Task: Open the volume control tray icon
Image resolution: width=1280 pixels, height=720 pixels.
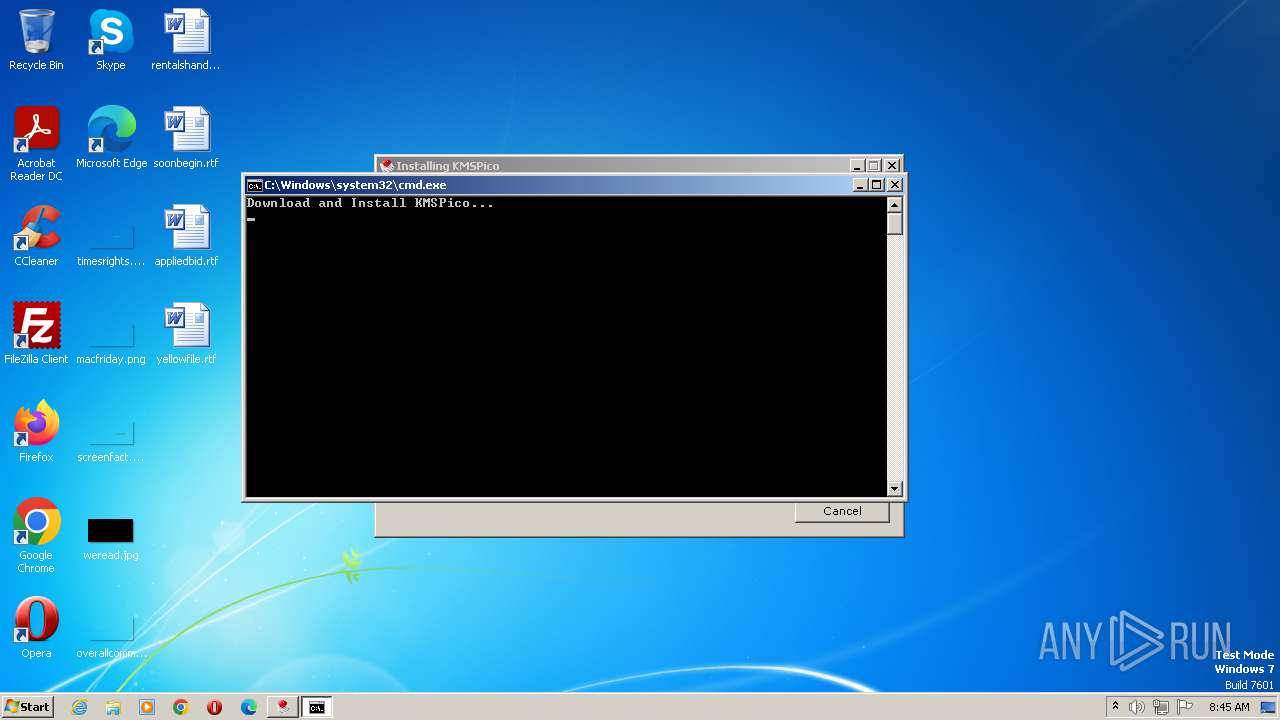Action: tap(1137, 707)
